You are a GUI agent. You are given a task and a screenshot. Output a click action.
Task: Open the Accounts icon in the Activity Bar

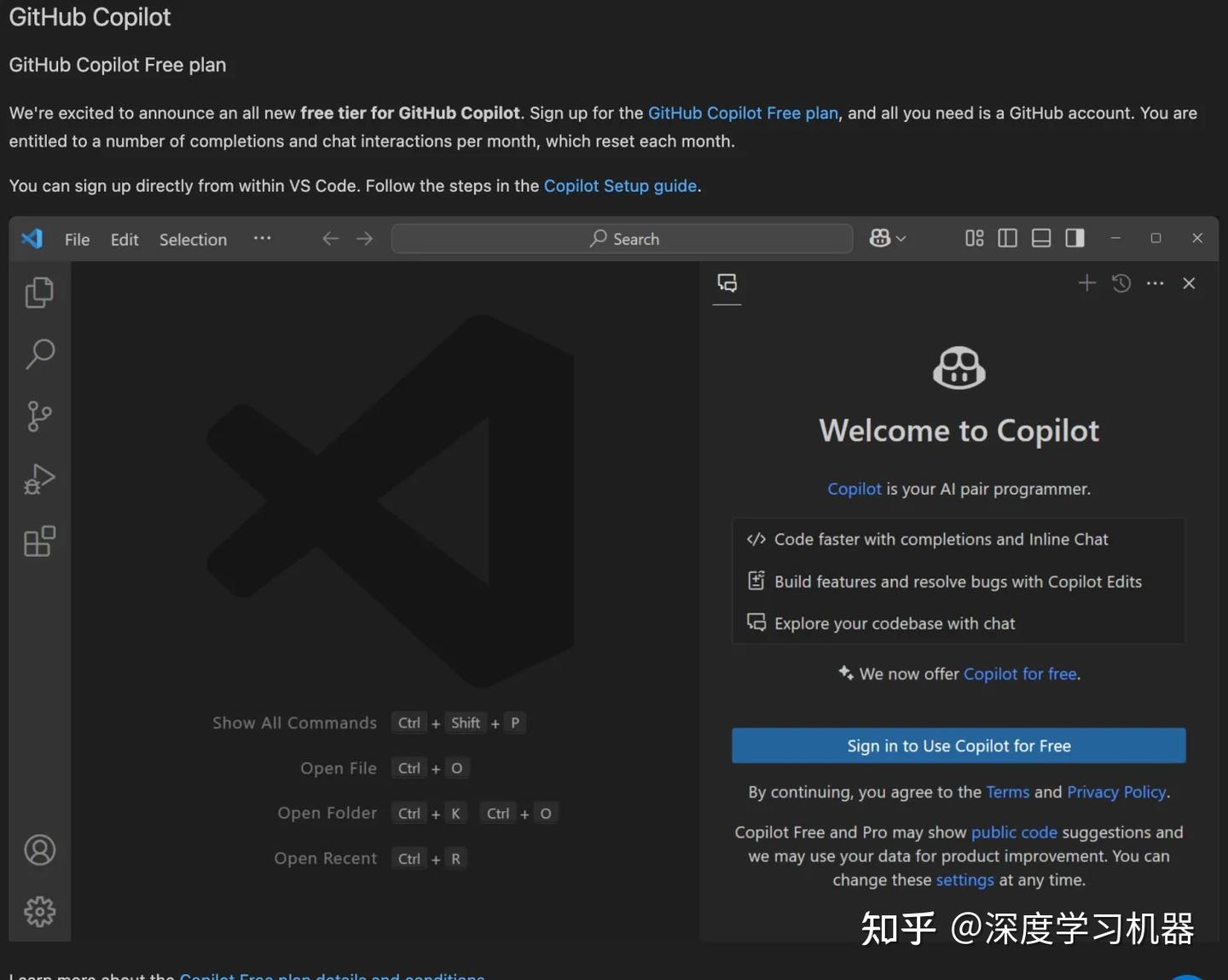[x=39, y=850]
